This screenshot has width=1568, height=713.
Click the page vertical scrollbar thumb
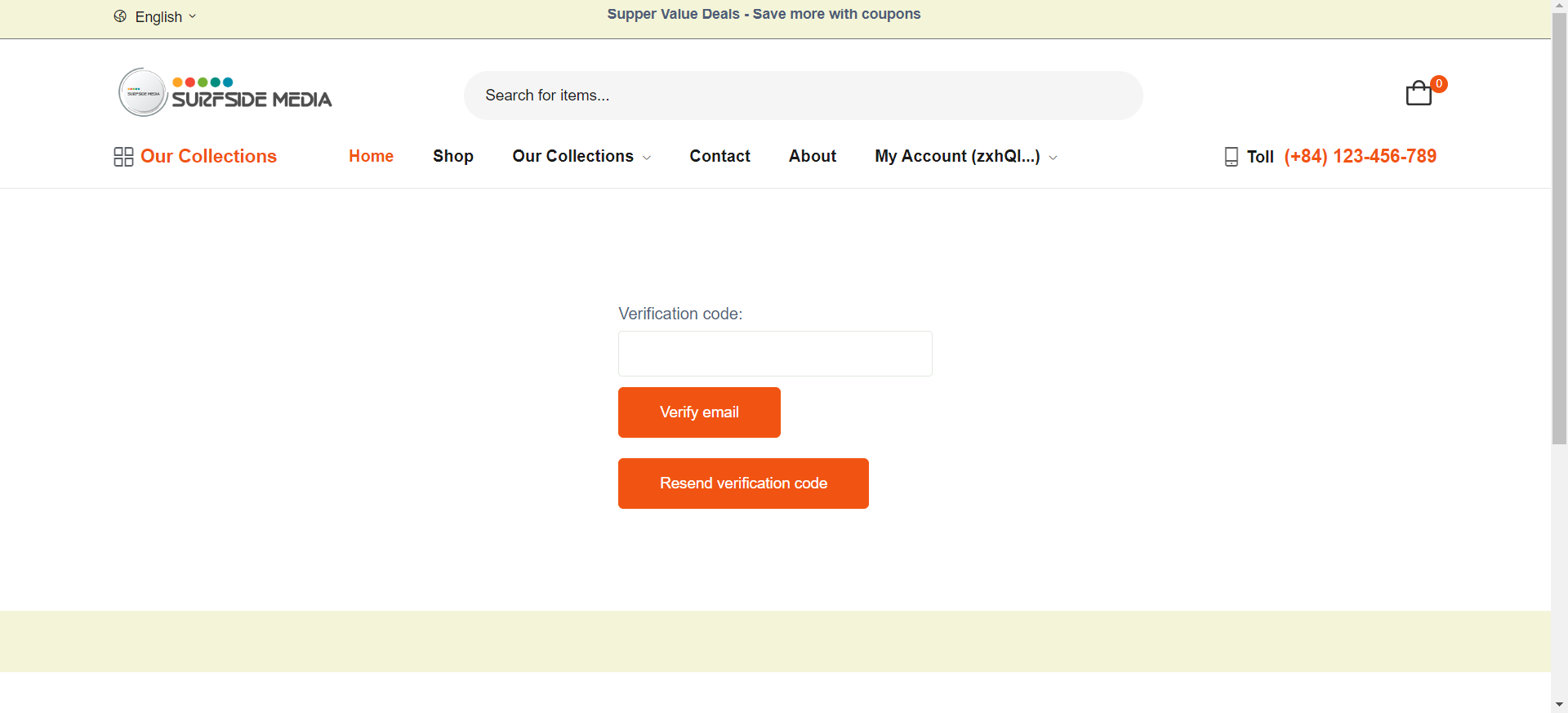1560,229
